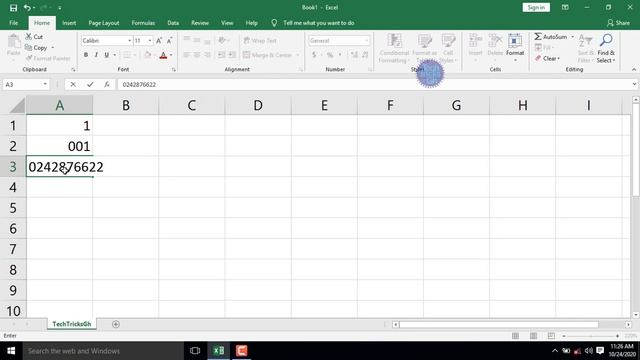Open the Clear menu
Image resolution: width=640 pixels, height=360 pixels.
[x=547, y=58]
